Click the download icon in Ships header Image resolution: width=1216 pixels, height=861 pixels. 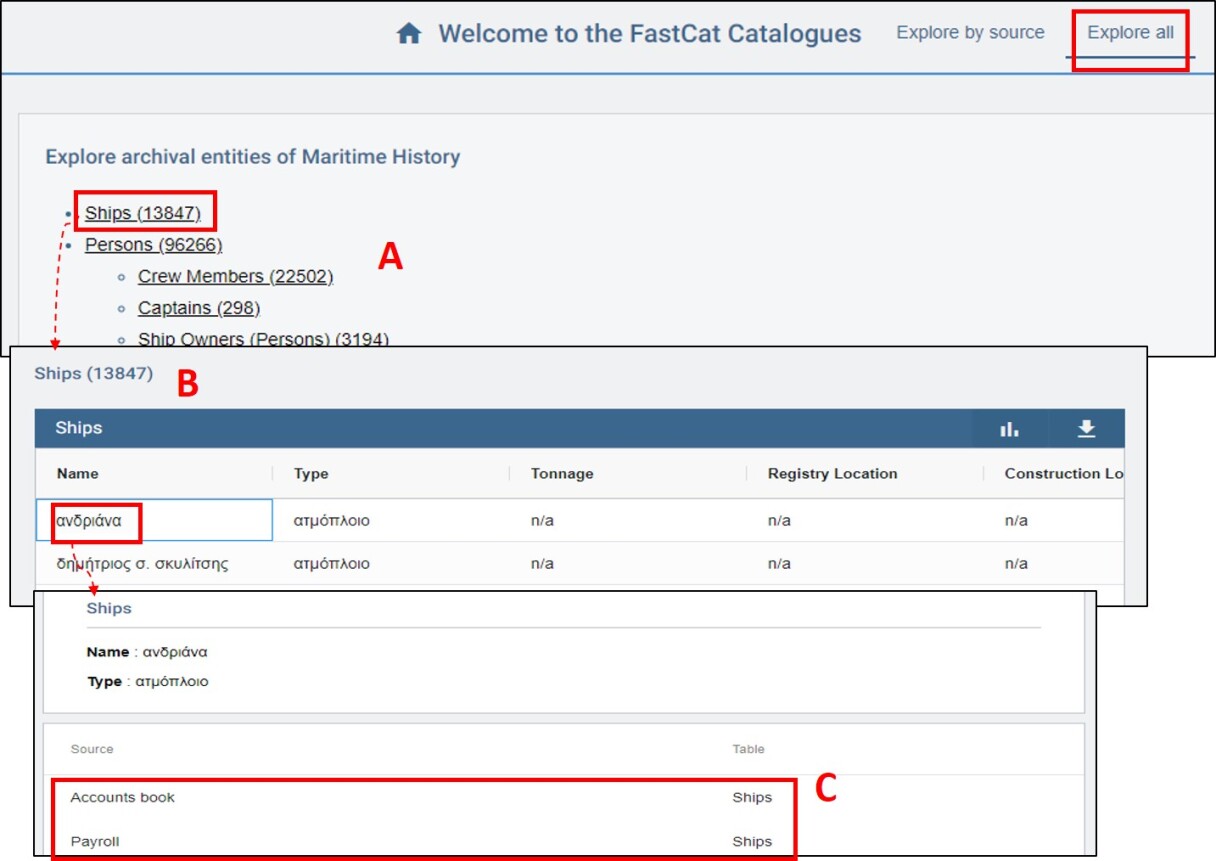coord(1086,429)
